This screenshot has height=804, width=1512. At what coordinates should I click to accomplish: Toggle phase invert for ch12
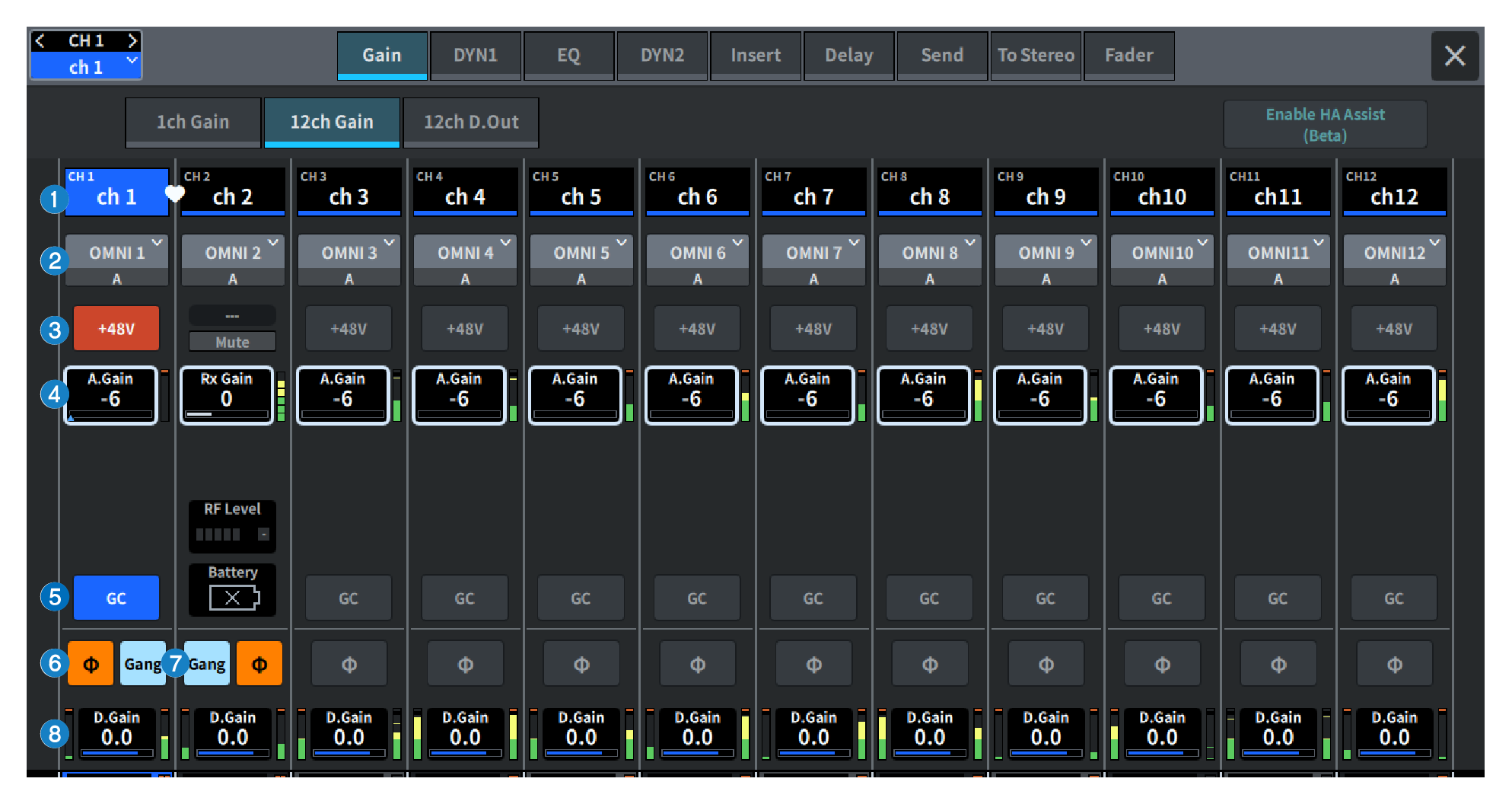click(x=1393, y=664)
